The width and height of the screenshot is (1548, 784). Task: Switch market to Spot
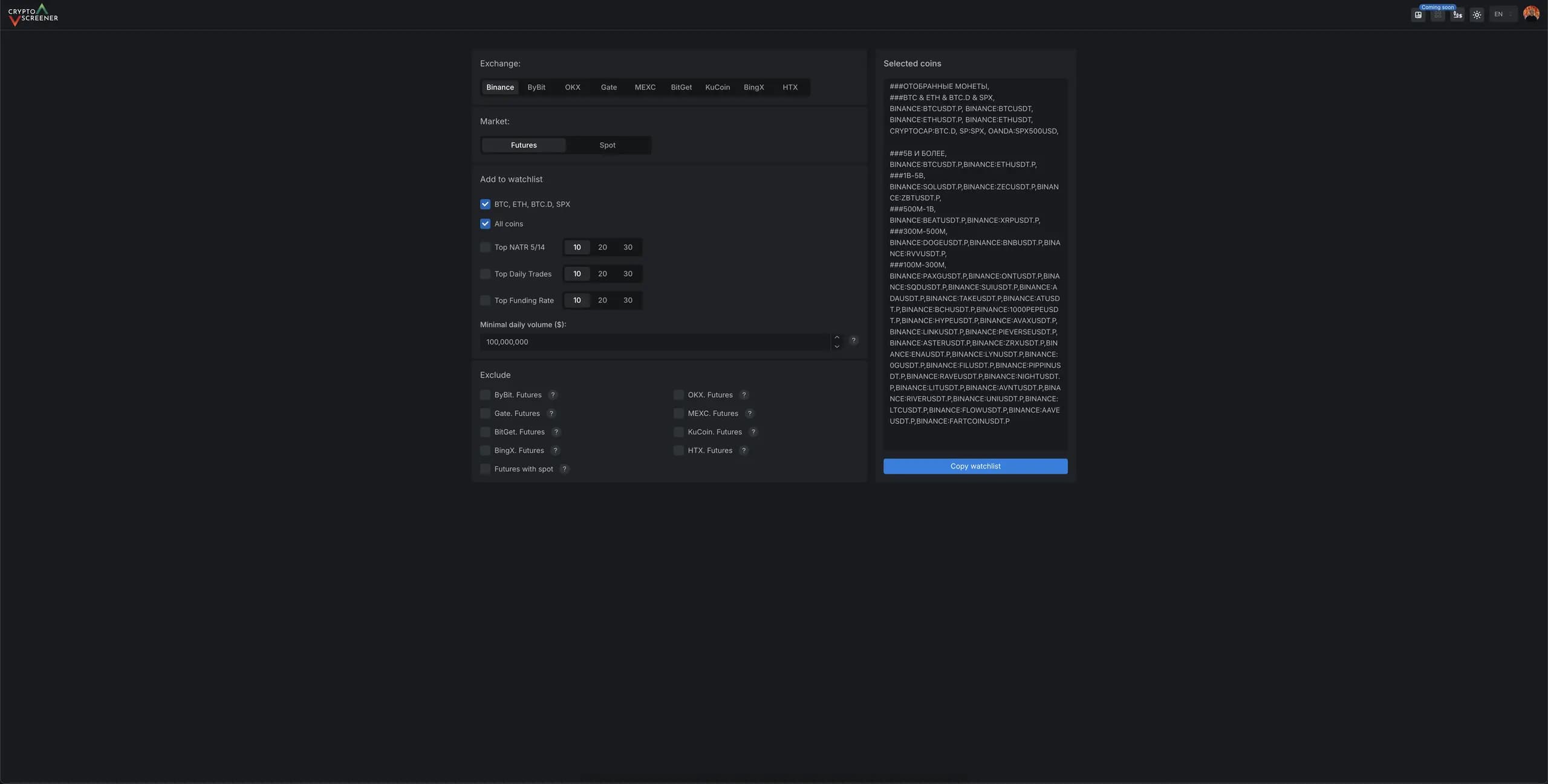[x=607, y=145]
